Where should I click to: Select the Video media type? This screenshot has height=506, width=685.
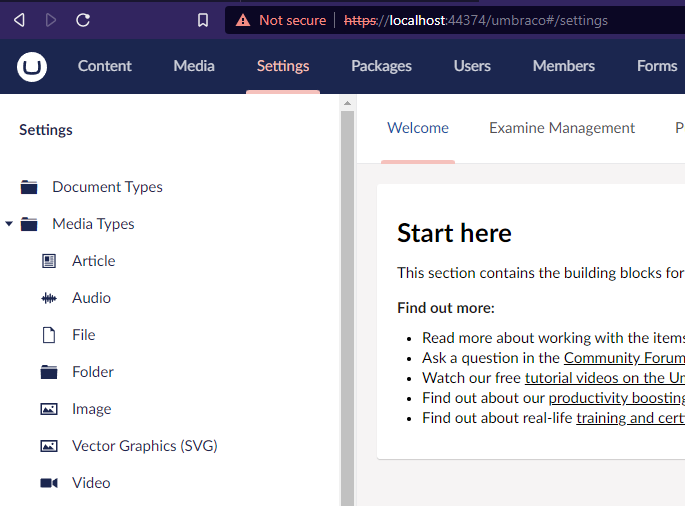(91, 483)
